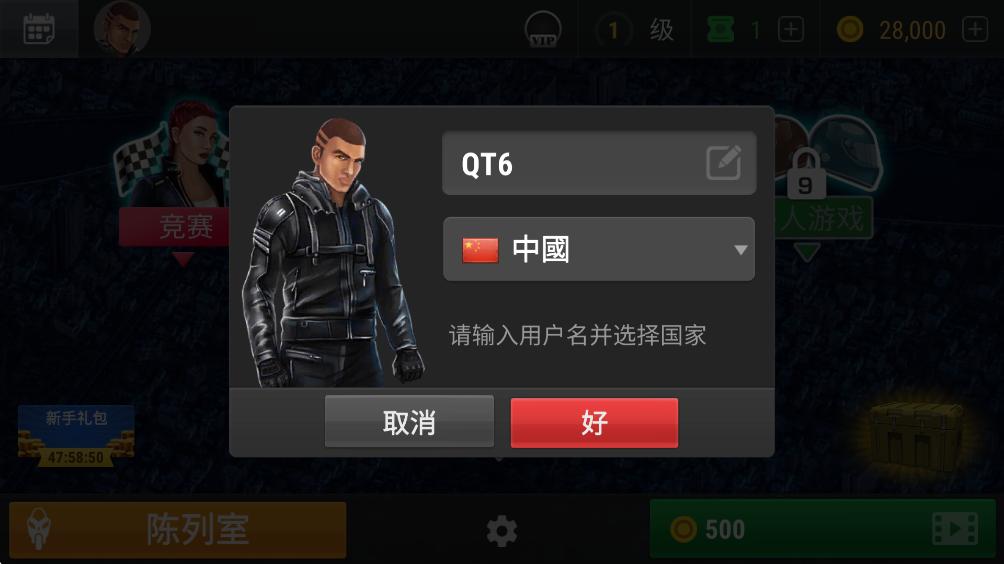
Task: Click the film video icon on the 500 reward bar
Action: click(955, 529)
